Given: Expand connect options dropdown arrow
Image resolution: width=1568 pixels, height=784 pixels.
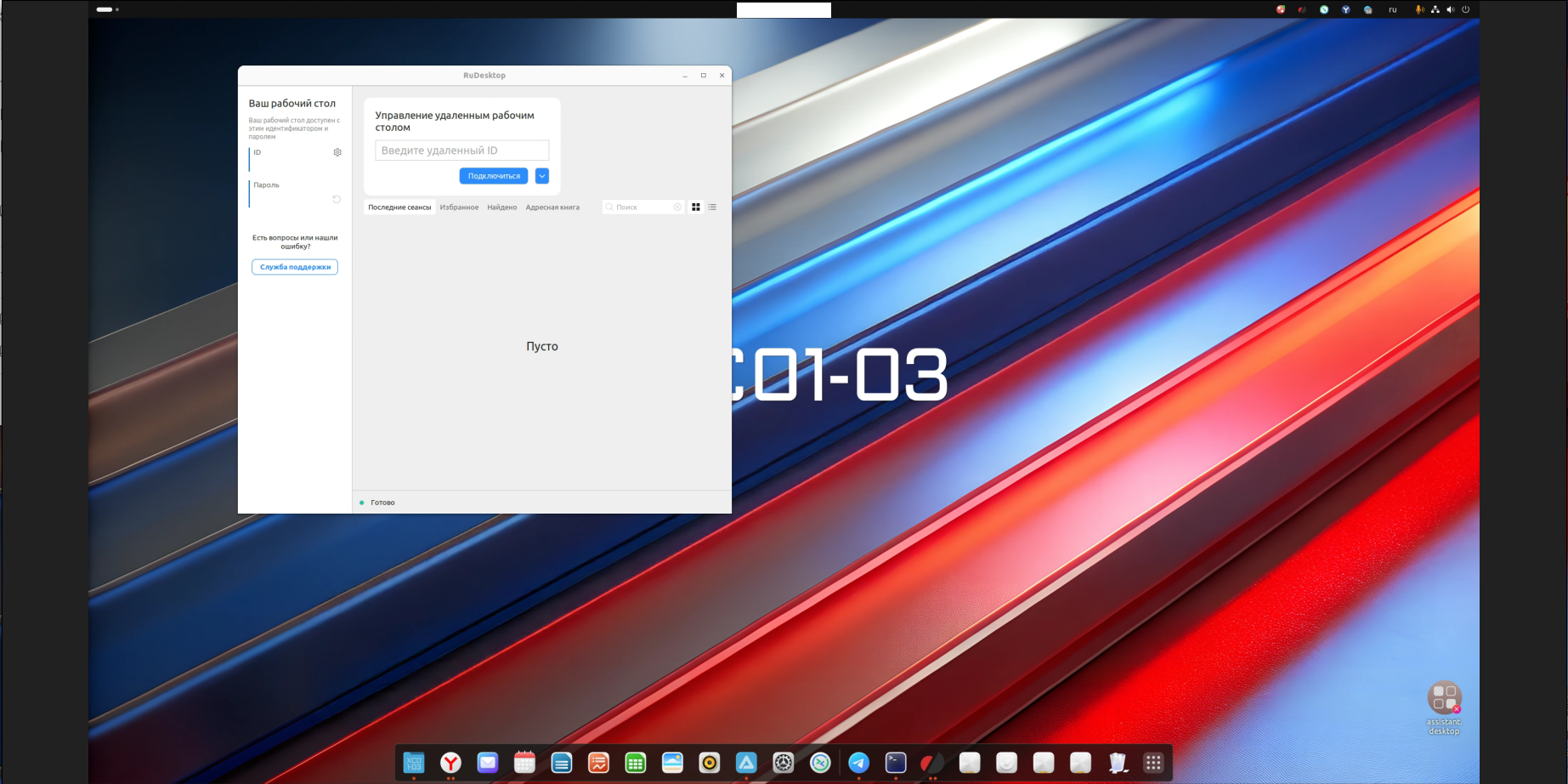Looking at the screenshot, I should pos(542,176).
